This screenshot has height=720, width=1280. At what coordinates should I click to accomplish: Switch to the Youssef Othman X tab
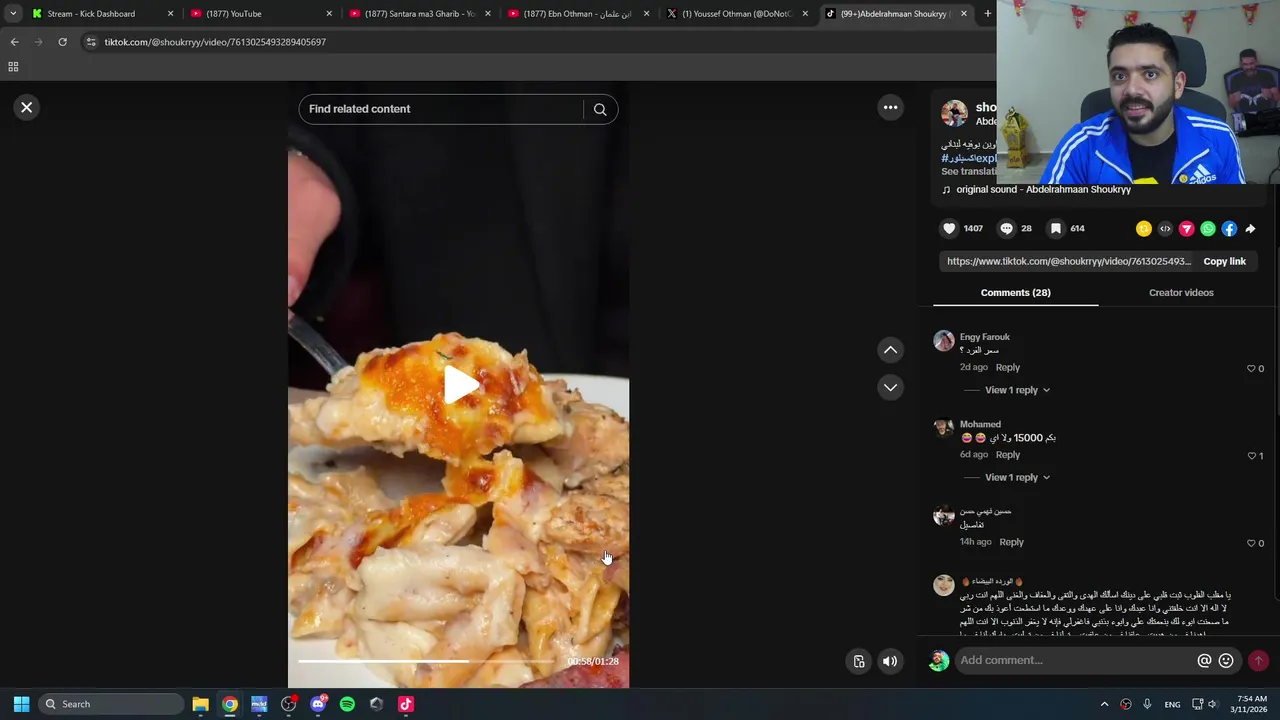pos(736,14)
